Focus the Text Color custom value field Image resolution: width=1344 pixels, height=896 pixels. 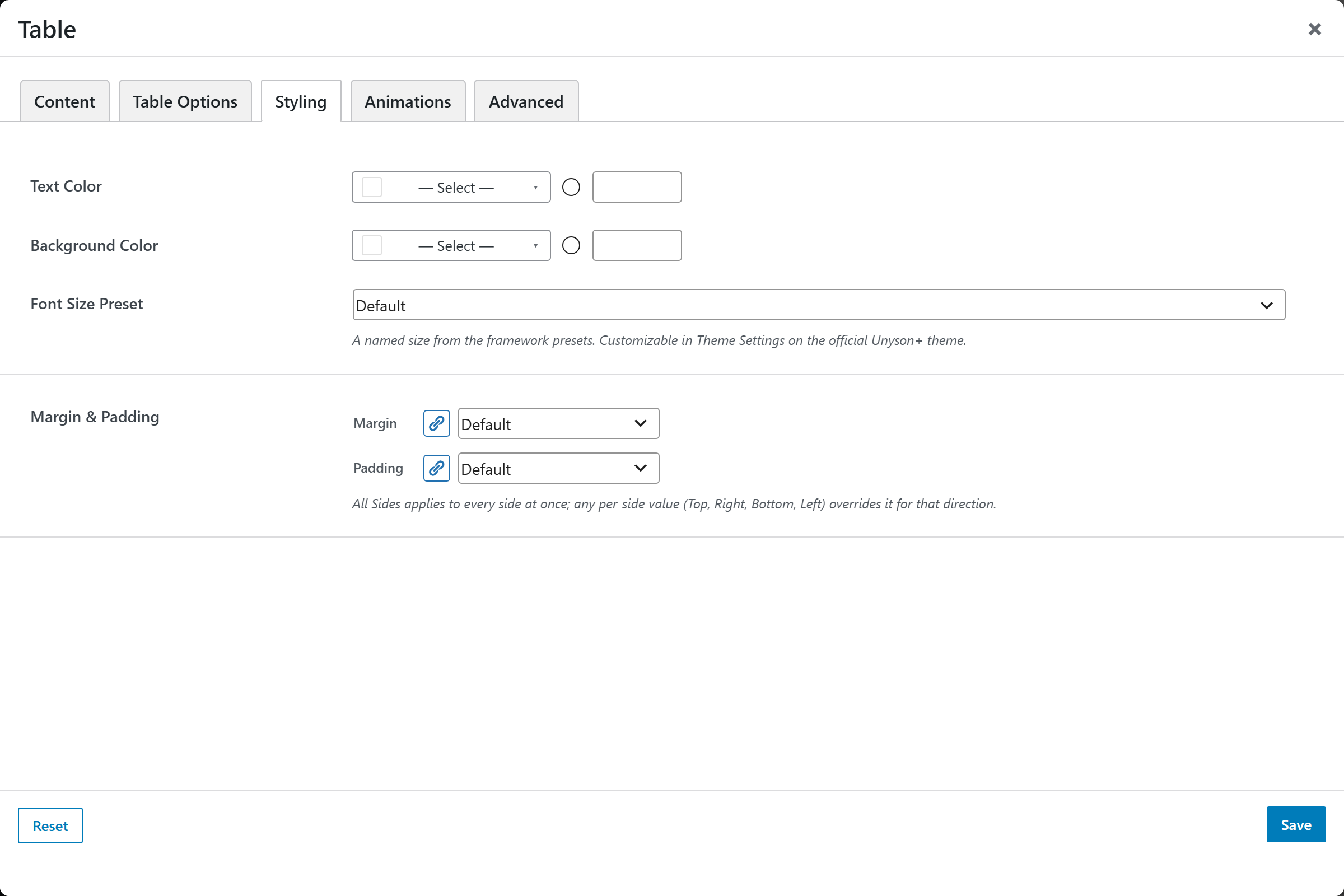coord(637,187)
